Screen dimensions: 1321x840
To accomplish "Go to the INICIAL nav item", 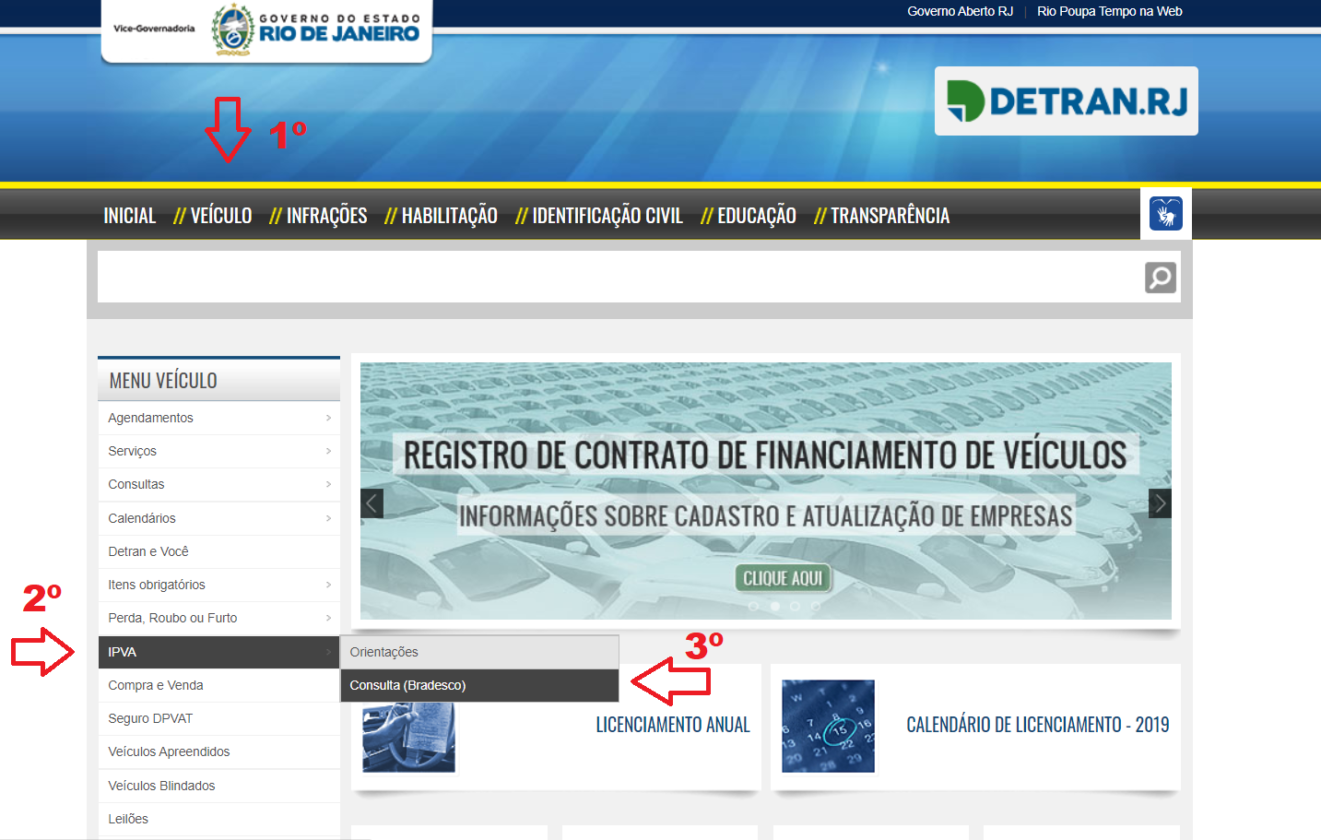I will coord(130,215).
